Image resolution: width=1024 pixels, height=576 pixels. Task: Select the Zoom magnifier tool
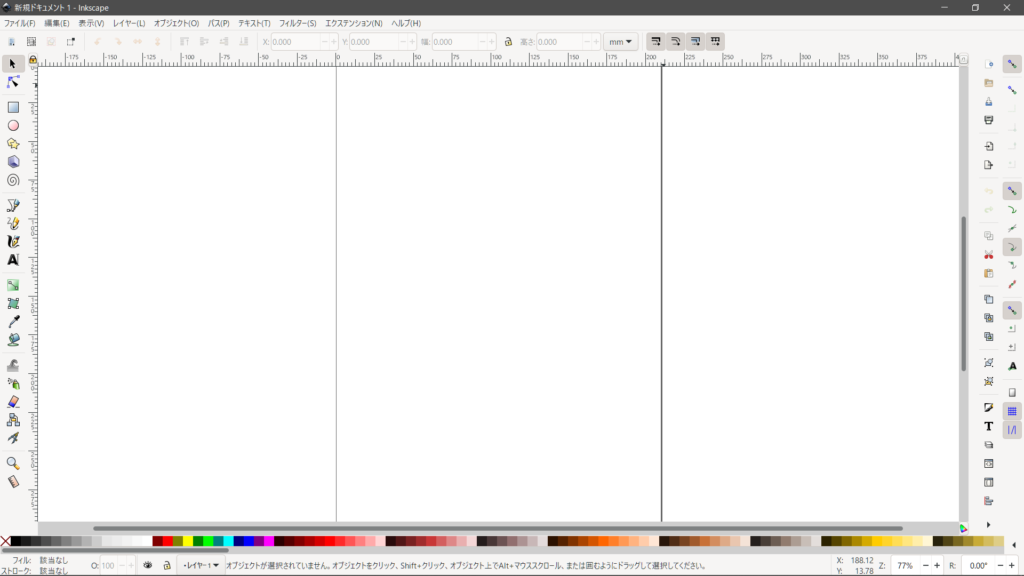(13, 464)
